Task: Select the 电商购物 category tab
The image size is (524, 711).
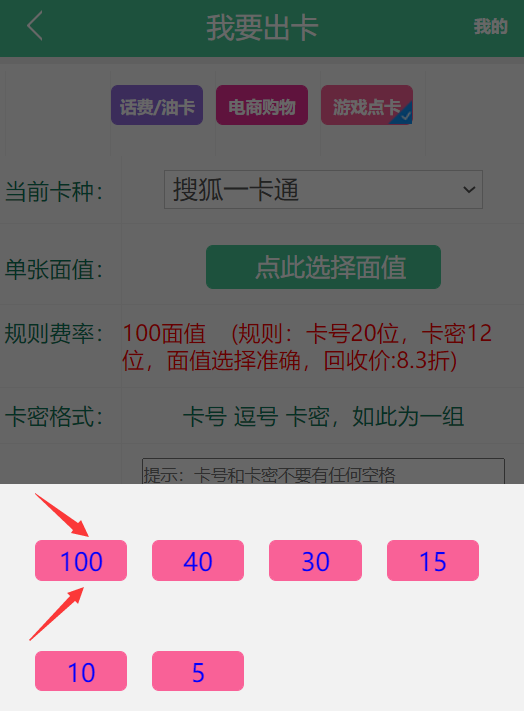Action: pos(262,105)
